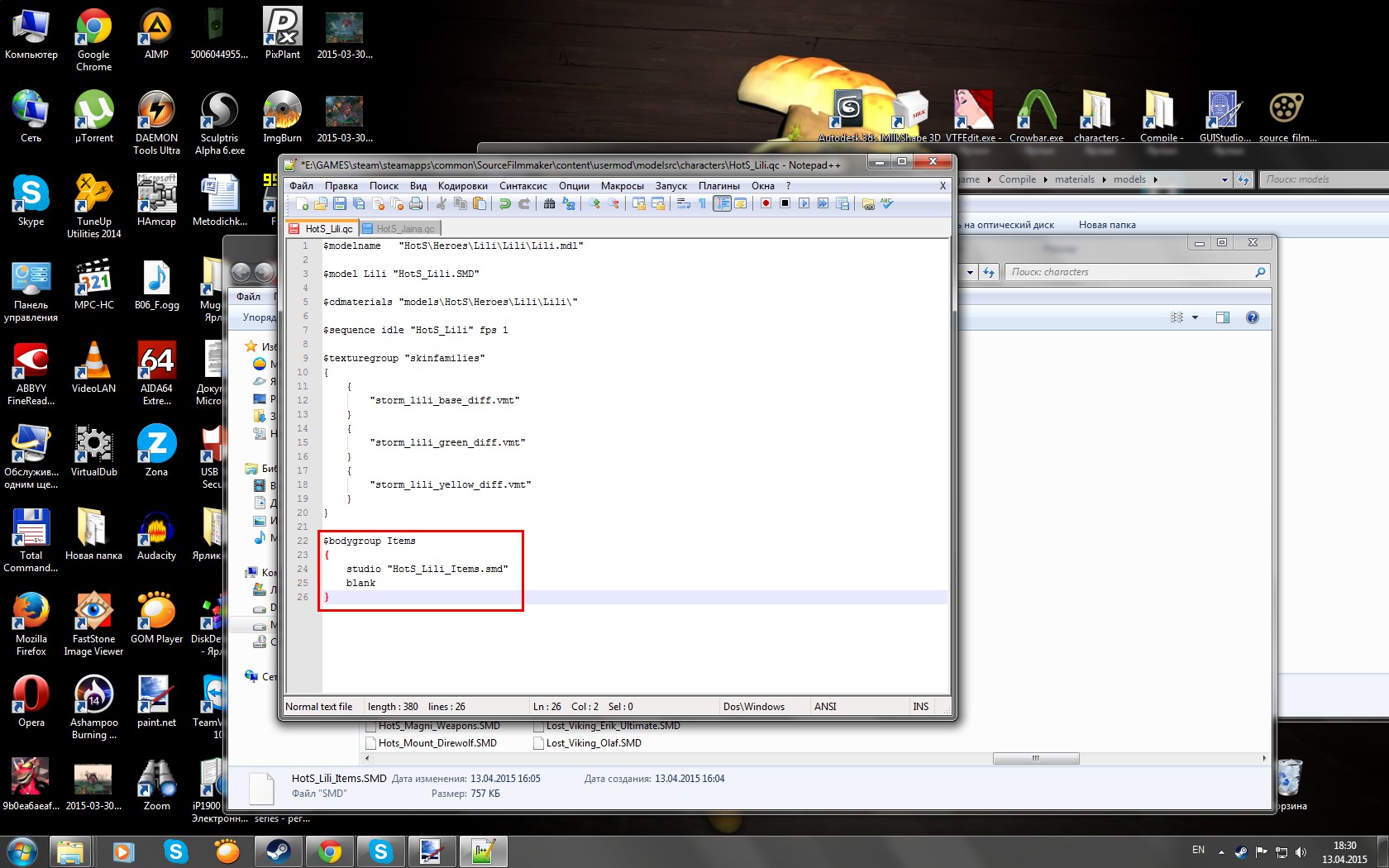Open GUIStudio desktop shortcut
This screenshot has height=868, width=1389.
(x=1224, y=116)
